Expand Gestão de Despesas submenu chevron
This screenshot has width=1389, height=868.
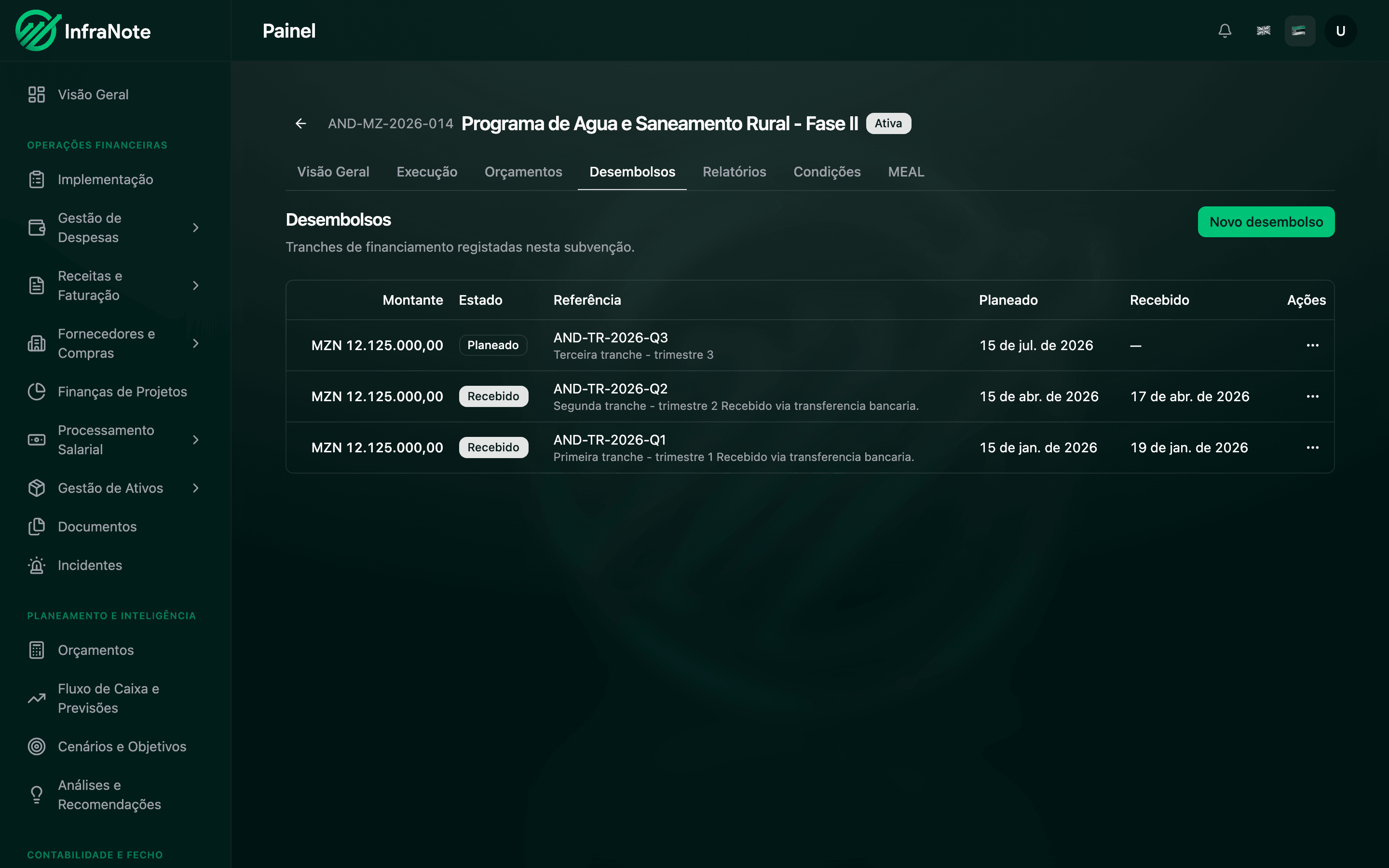(196, 228)
